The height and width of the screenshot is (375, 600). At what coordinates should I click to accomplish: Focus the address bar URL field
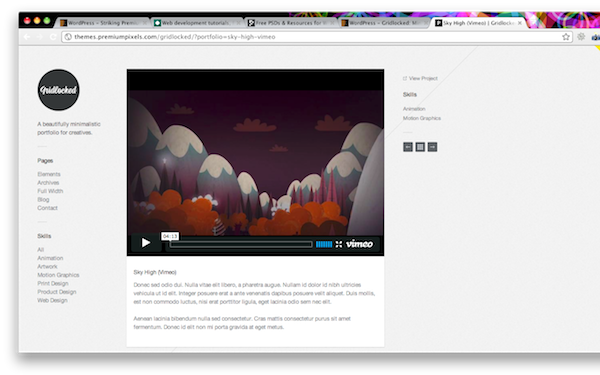[x=316, y=37]
